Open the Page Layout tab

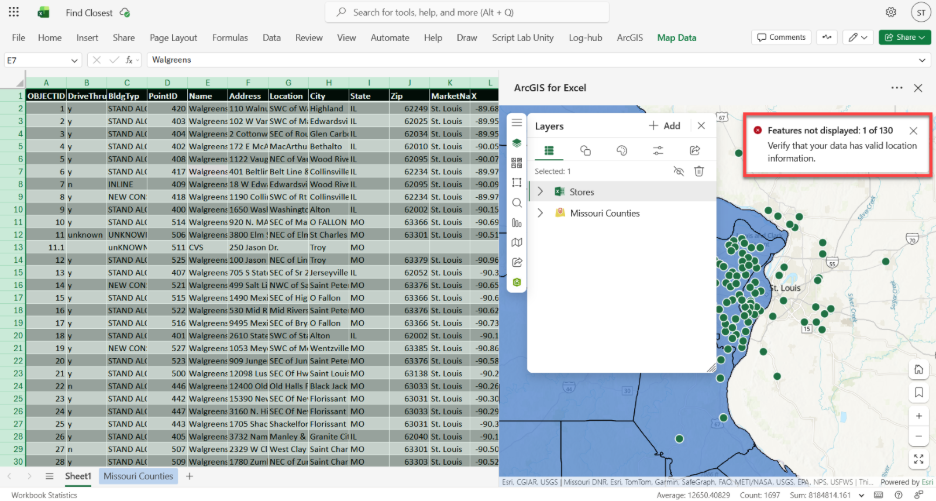click(x=173, y=38)
